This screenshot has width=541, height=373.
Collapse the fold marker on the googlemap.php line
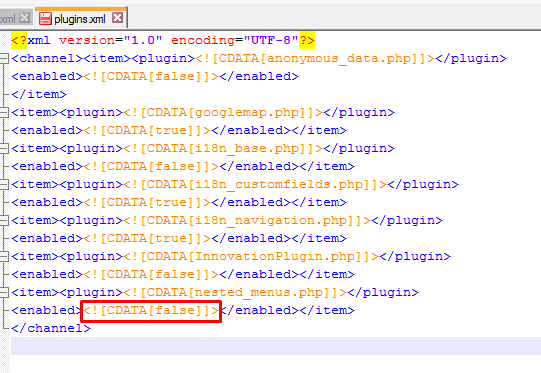click(3, 112)
